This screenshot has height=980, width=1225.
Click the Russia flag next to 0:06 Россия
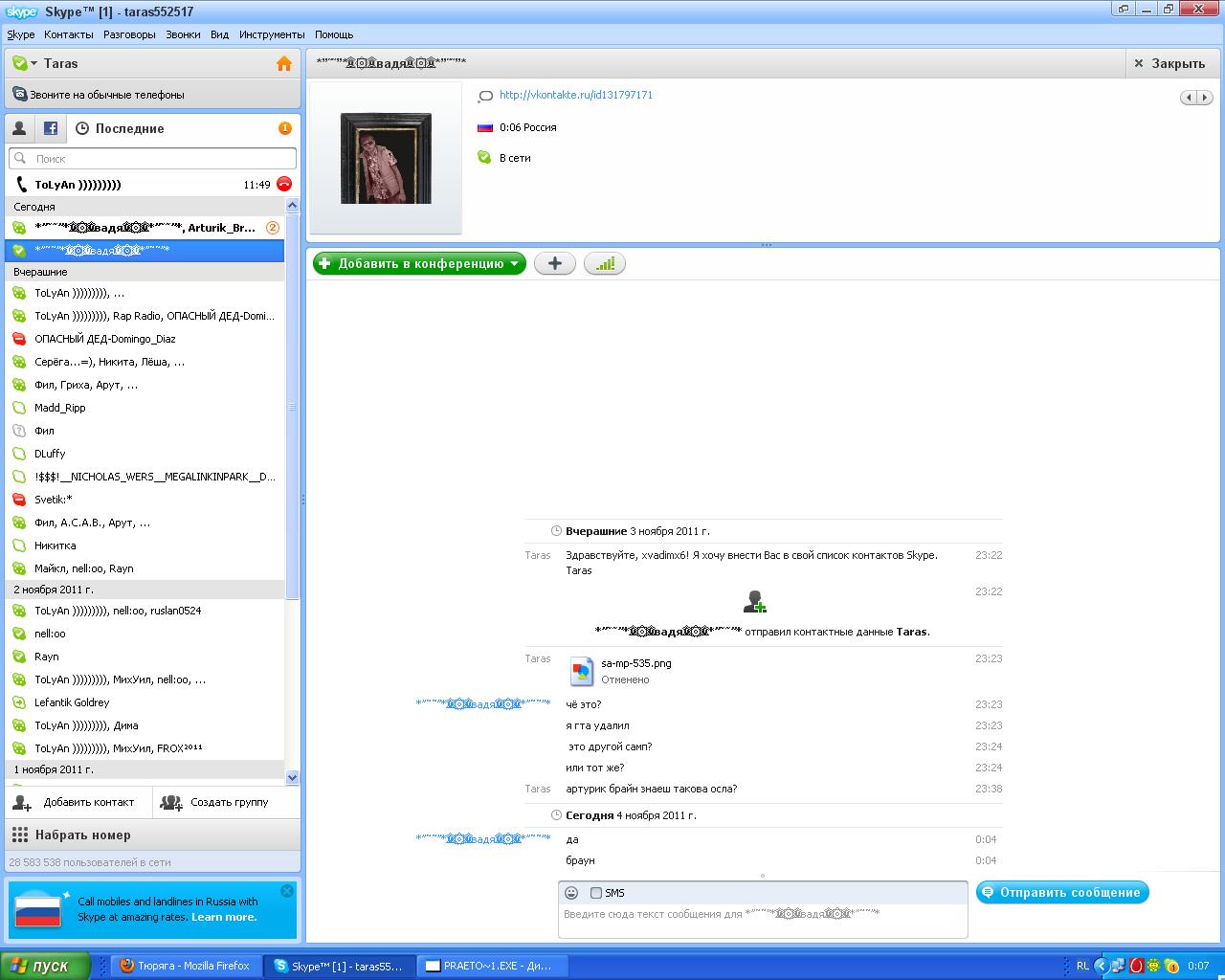pos(485,127)
